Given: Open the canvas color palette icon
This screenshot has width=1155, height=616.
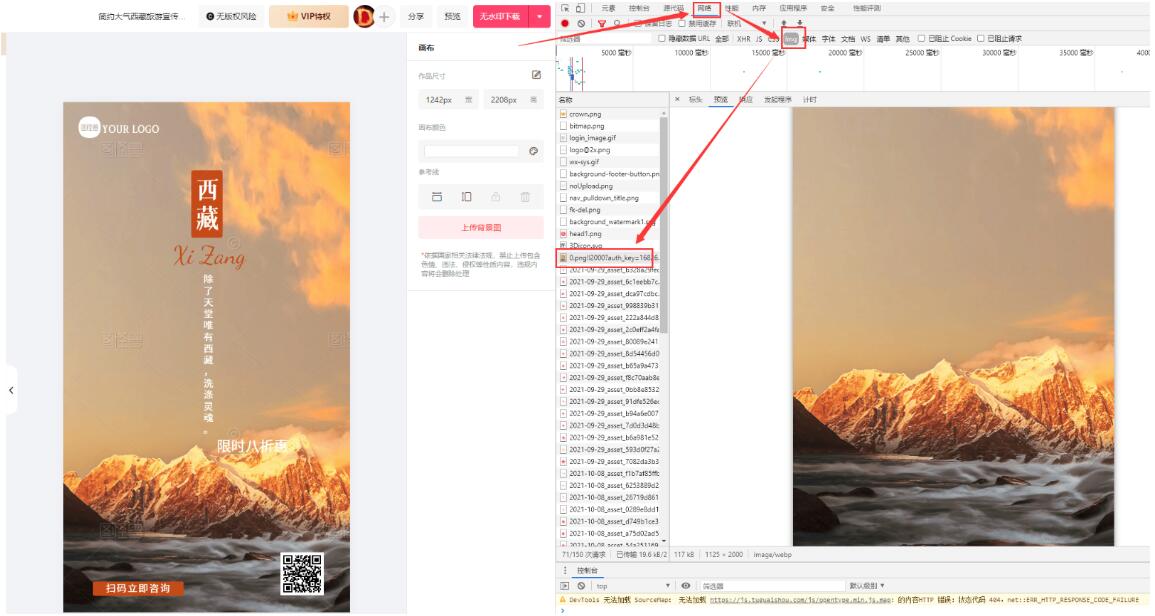Looking at the screenshot, I should click(533, 151).
